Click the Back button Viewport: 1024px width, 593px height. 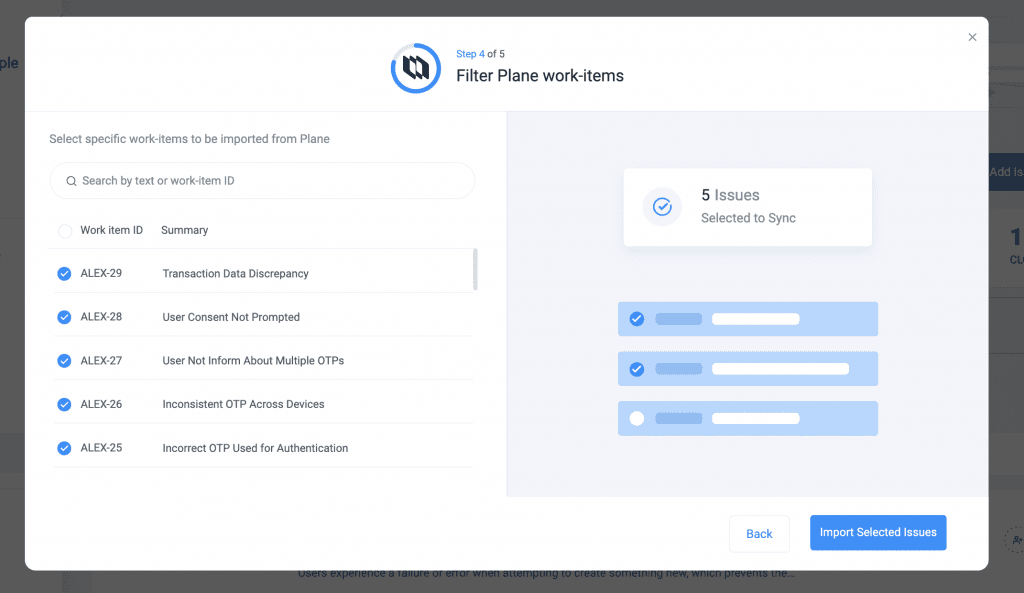(759, 534)
